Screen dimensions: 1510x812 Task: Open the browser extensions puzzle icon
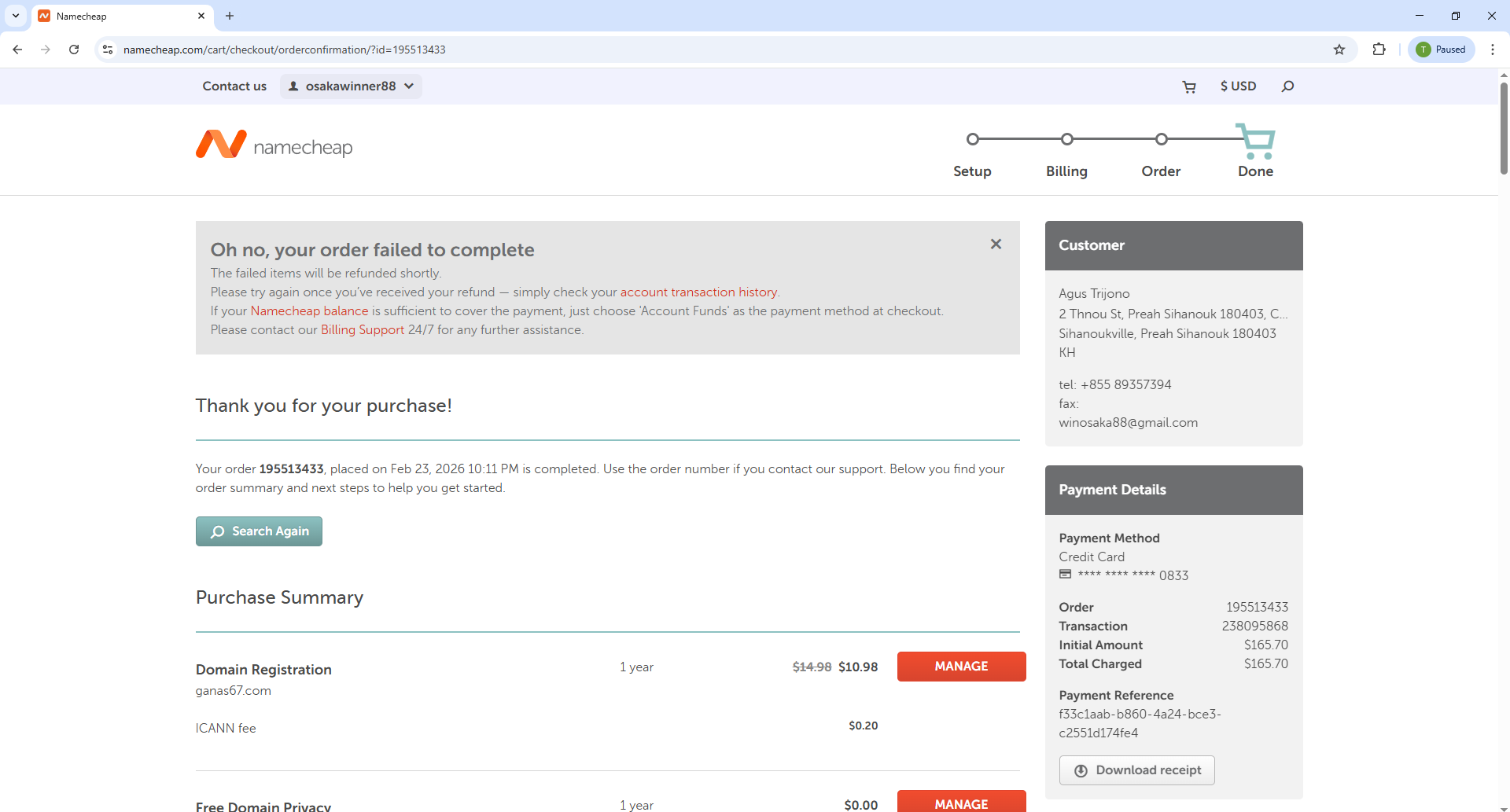pos(1379,50)
